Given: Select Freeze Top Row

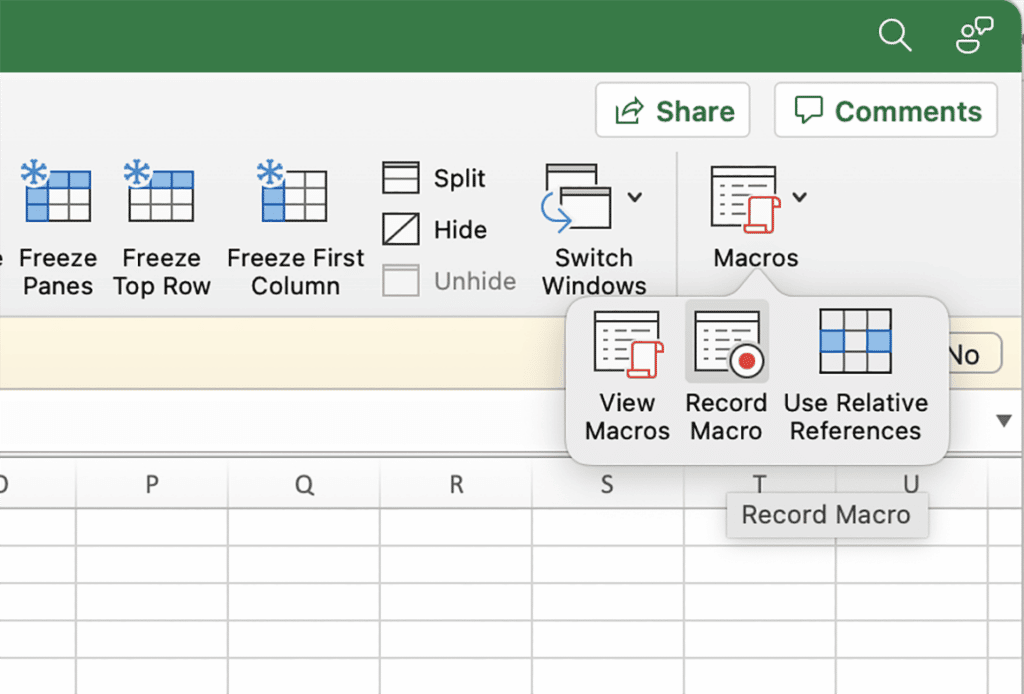Looking at the screenshot, I should (161, 229).
